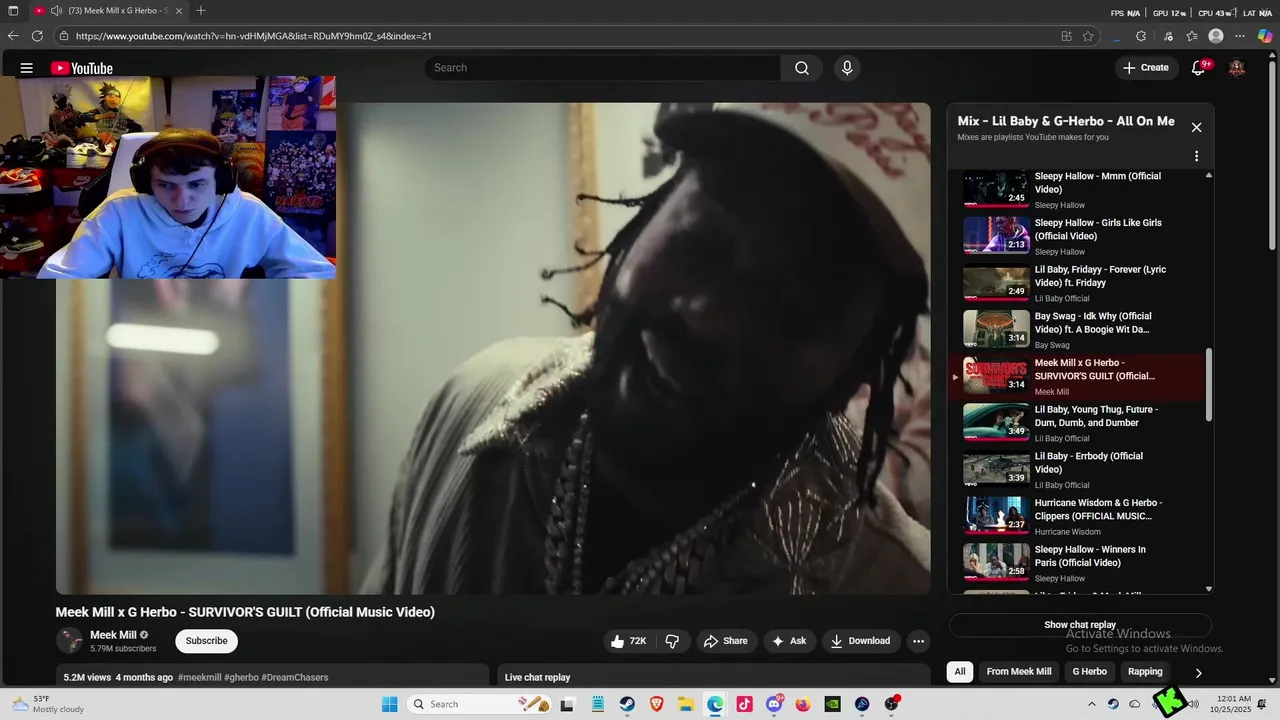Image resolution: width=1280 pixels, height=720 pixels.
Task: Open Steam from the taskbar
Action: coord(627,704)
